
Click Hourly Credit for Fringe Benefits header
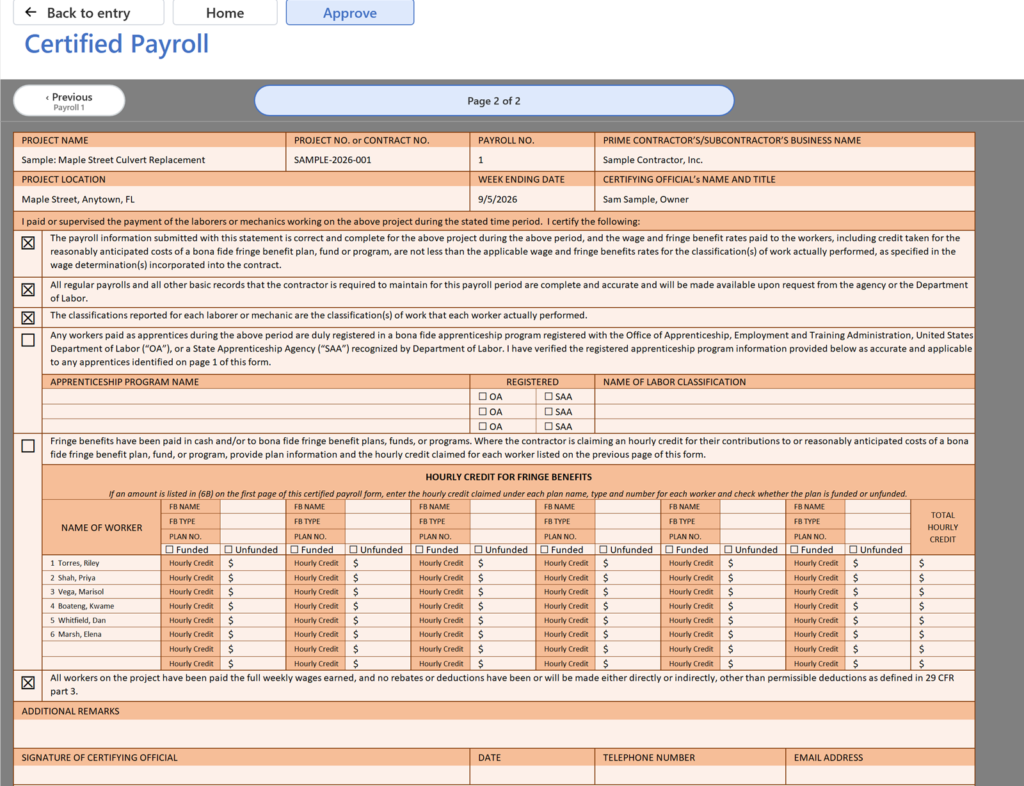pyautogui.click(x=508, y=477)
